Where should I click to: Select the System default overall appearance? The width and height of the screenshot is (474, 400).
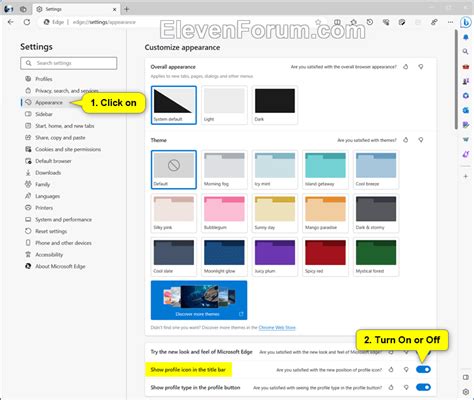pos(174,105)
